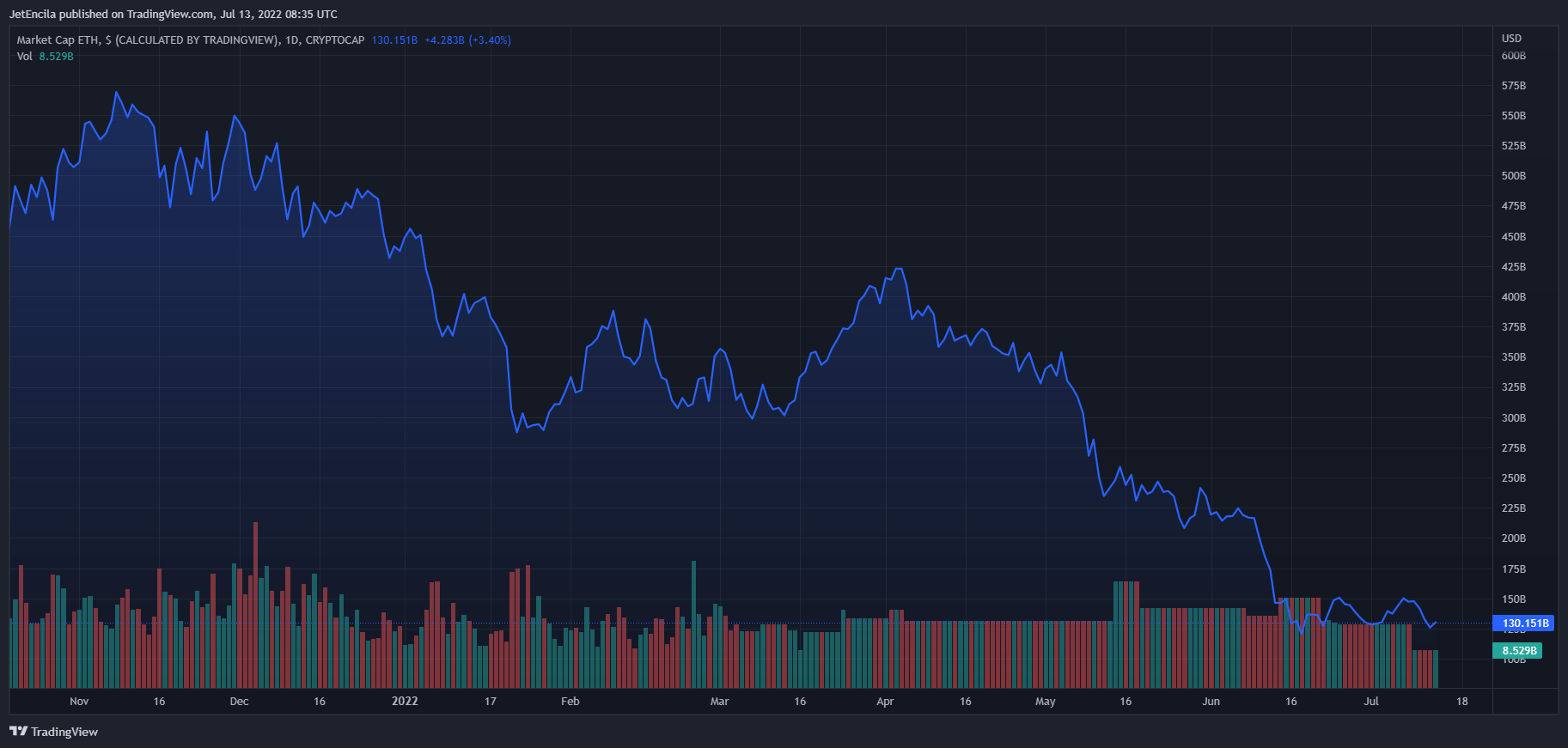Click the blue 130.151B price label
Viewport: 1568px width, 748px height.
click(1525, 623)
